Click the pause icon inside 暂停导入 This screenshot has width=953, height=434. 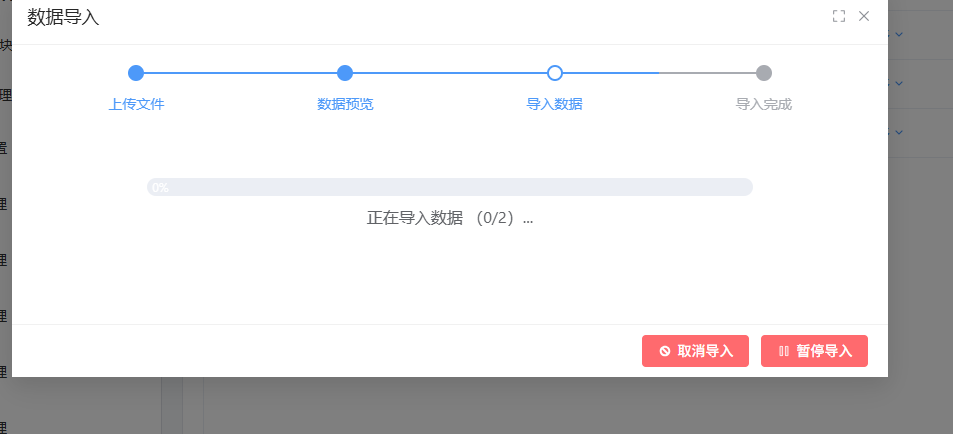tap(784, 351)
